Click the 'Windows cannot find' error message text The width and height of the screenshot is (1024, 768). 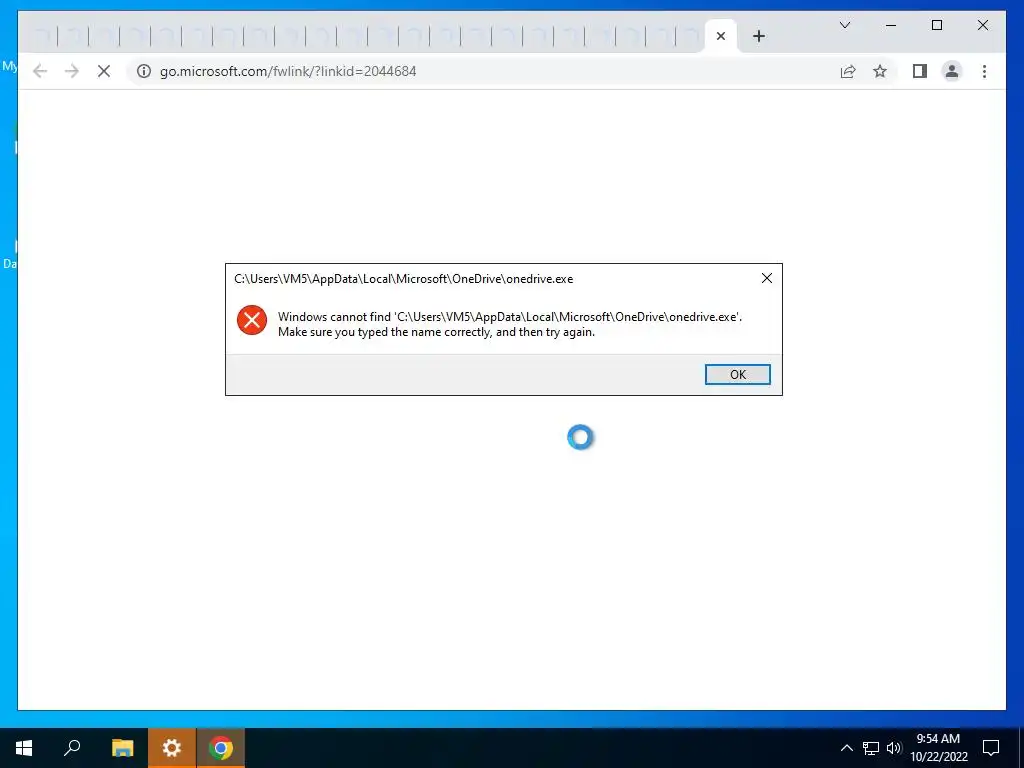pyautogui.click(x=510, y=324)
